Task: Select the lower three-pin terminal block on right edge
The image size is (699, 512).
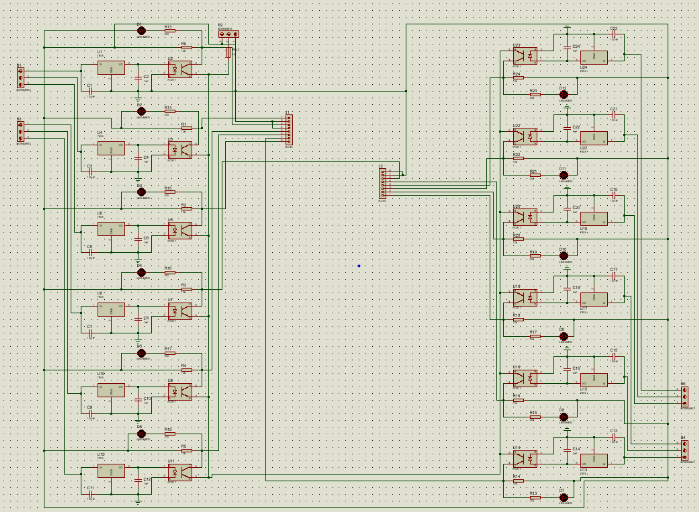Action: click(x=685, y=451)
